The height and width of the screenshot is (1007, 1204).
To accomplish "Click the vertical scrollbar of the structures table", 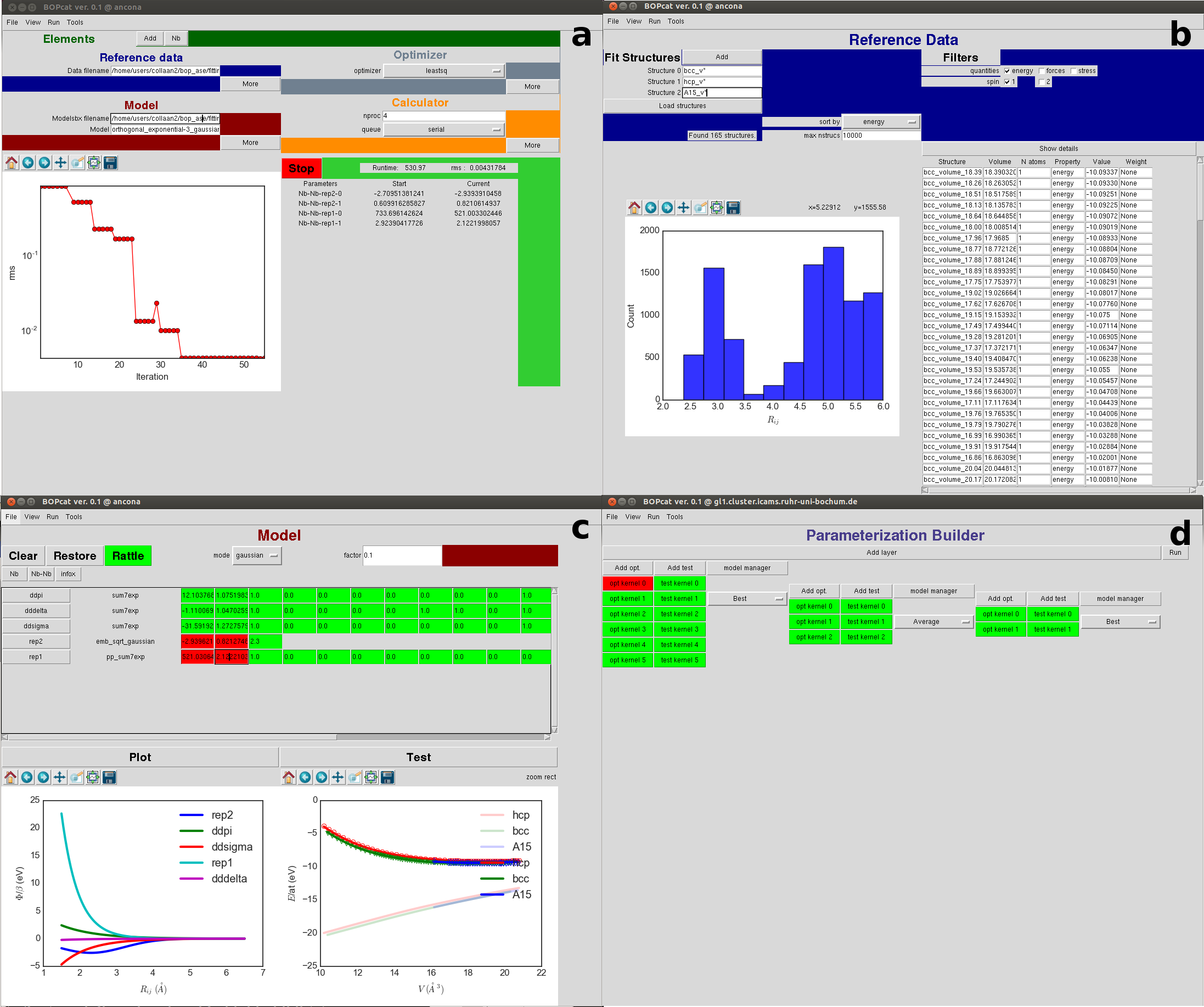I will (1200, 321).
